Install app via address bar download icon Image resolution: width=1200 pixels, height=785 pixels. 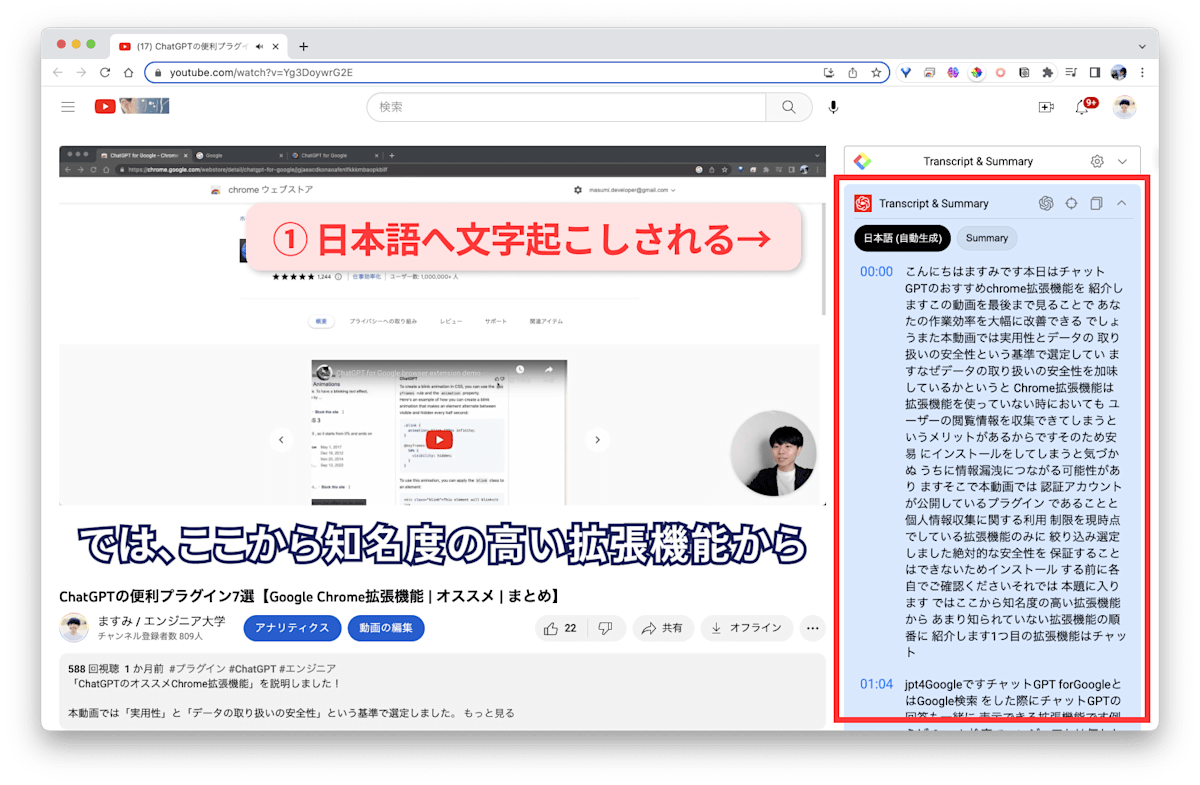click(x=829, y=72)
